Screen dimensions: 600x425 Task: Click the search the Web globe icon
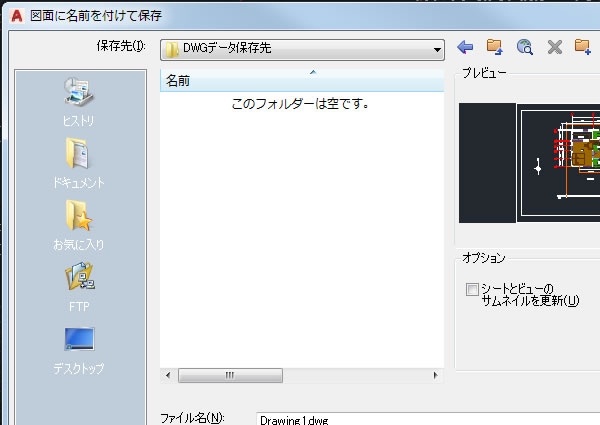(x=525, y=47)
